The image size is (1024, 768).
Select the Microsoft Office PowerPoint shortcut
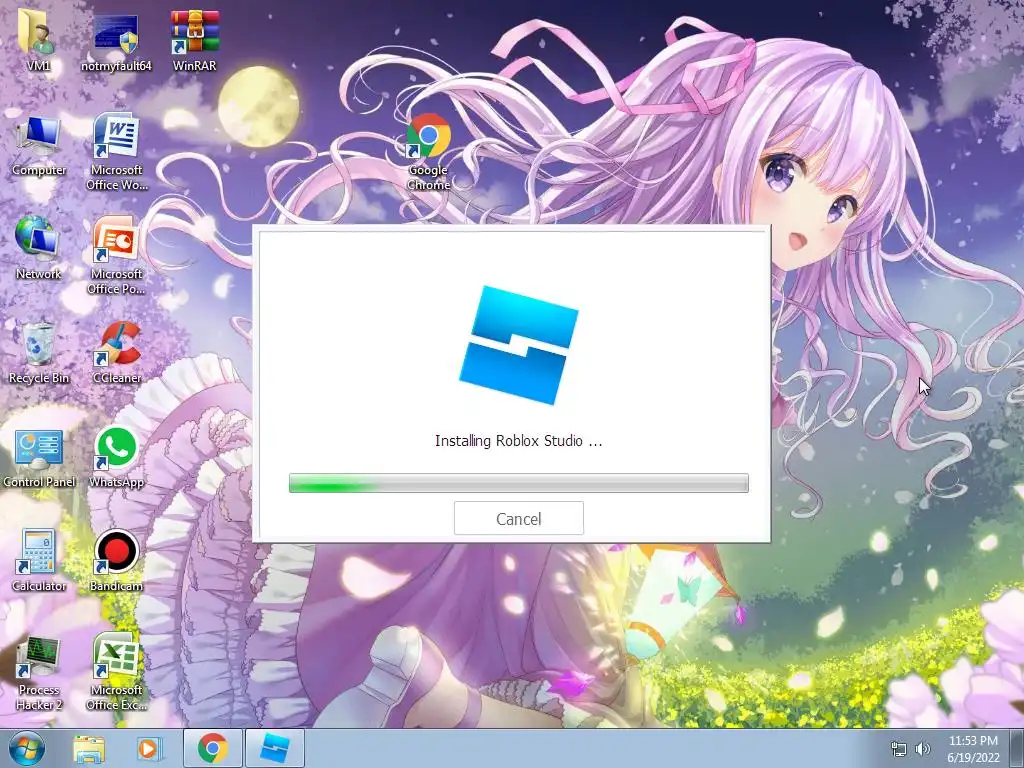(116, 256)
